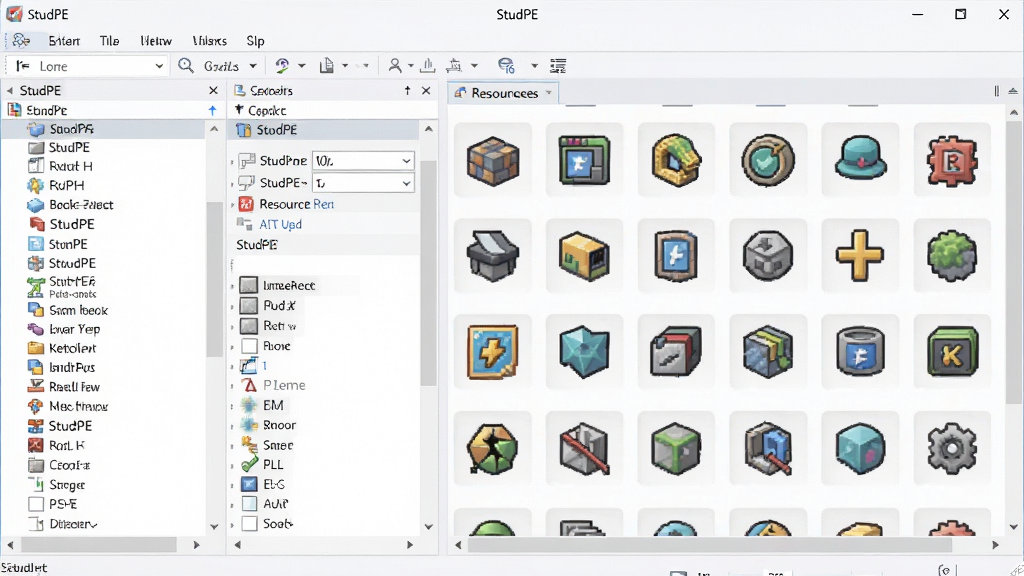The image size is (1024, 576).
Task: Click the resources pane horizontal scrollbar
Action: tap(709, 545)
